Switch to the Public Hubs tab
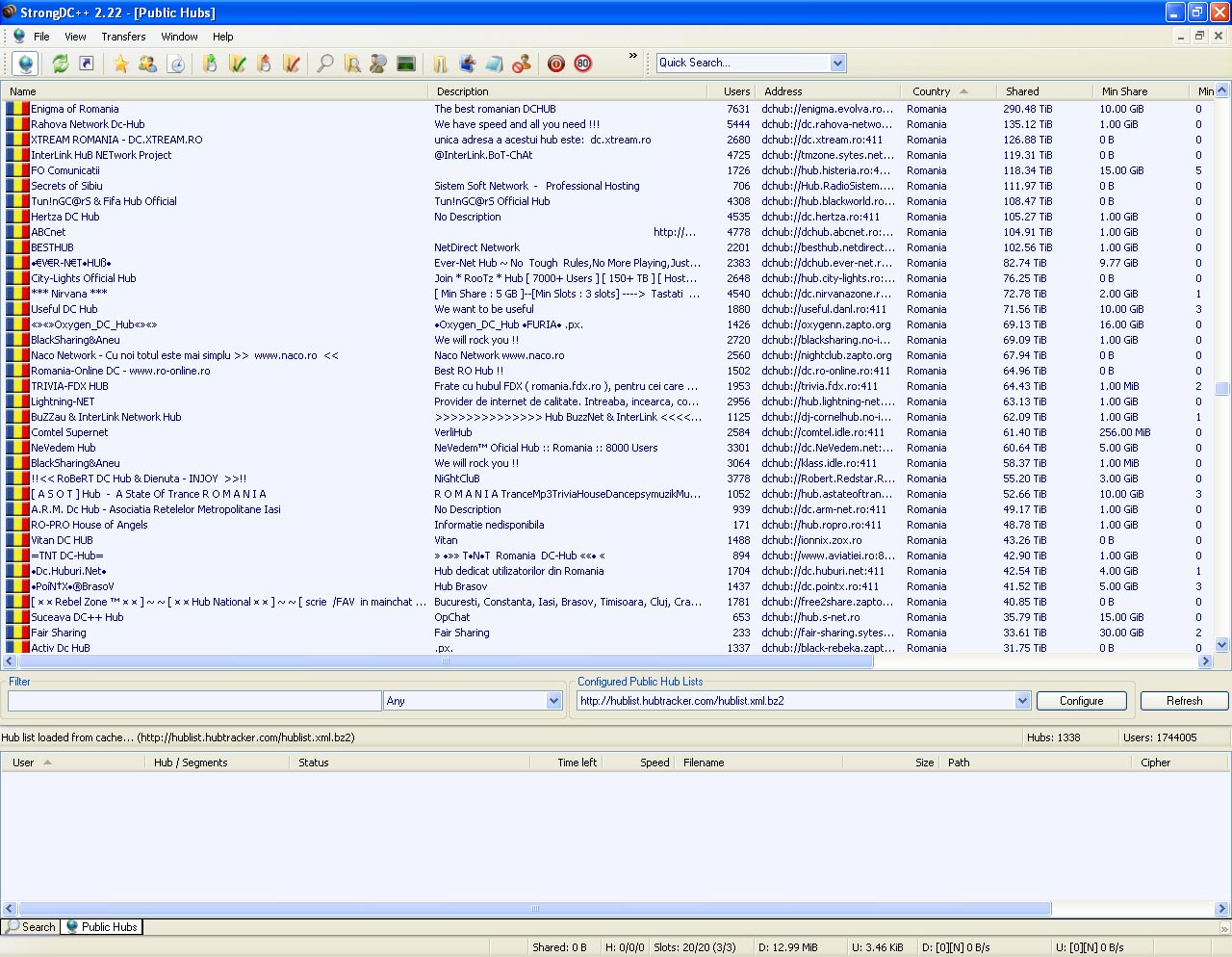Viewport: 1232px width, 957px height. click(x=102, y=927)
